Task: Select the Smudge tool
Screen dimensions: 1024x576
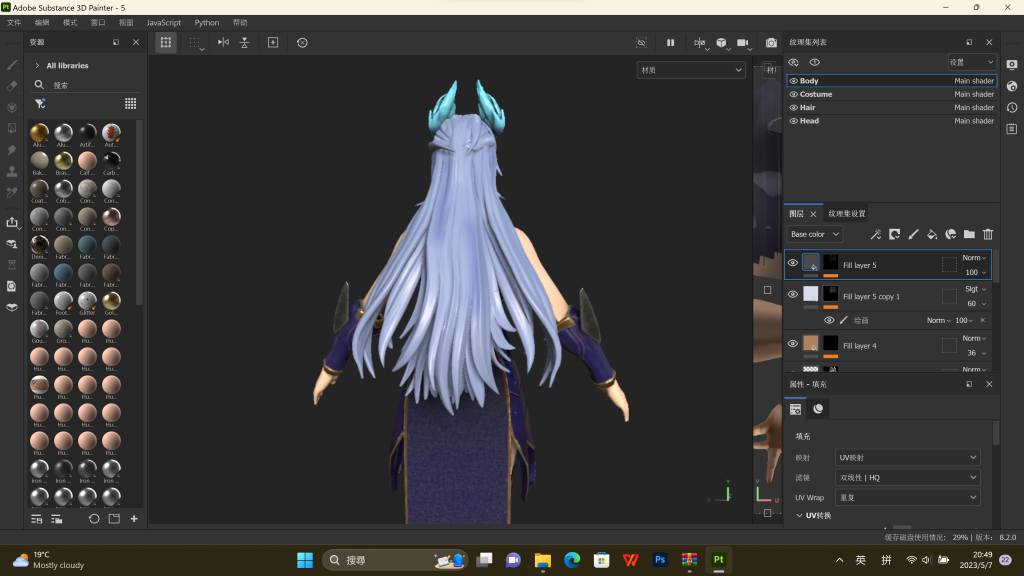Action: (x=12, y=150)
